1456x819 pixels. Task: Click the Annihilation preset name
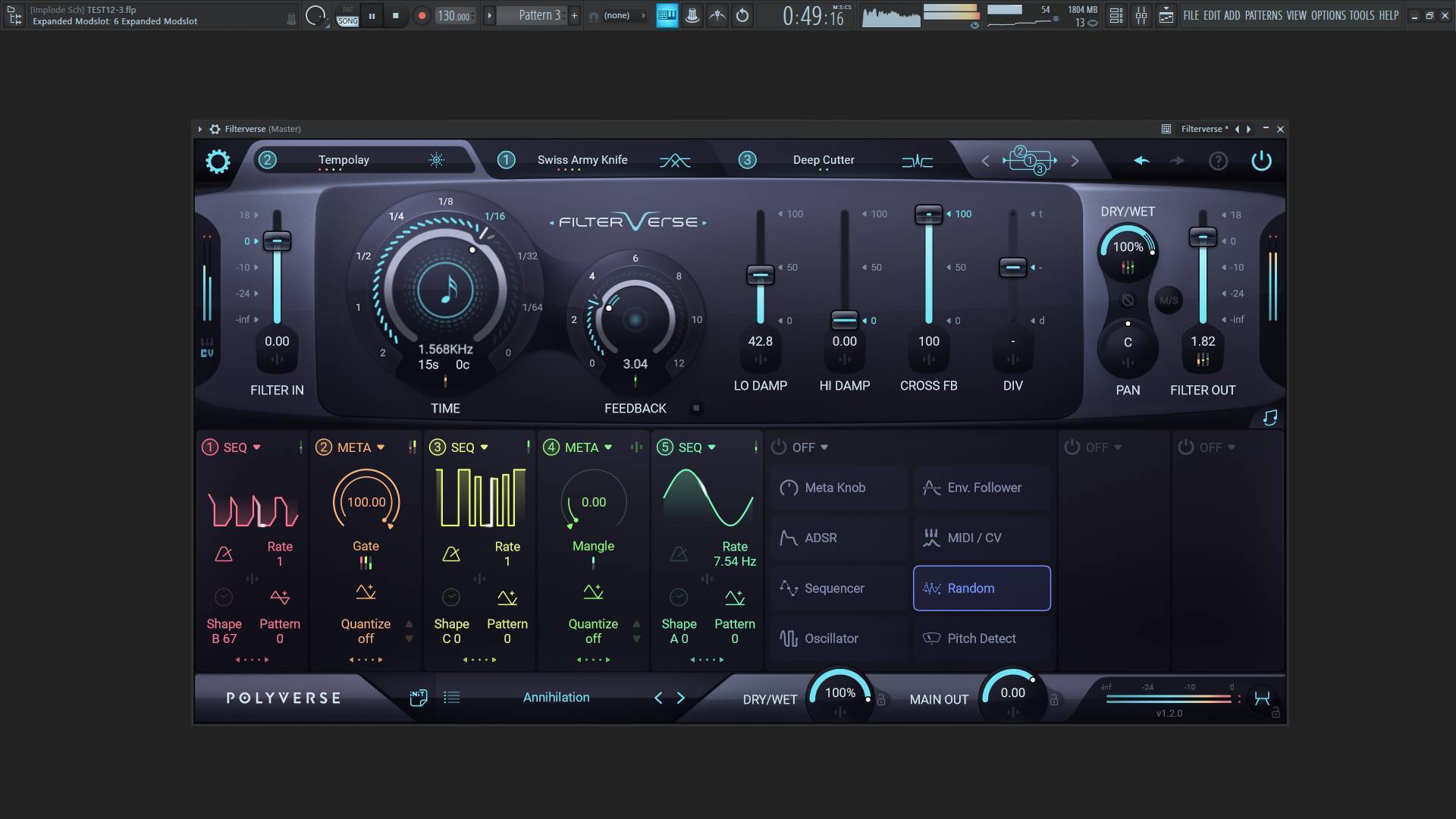(556, 698)
